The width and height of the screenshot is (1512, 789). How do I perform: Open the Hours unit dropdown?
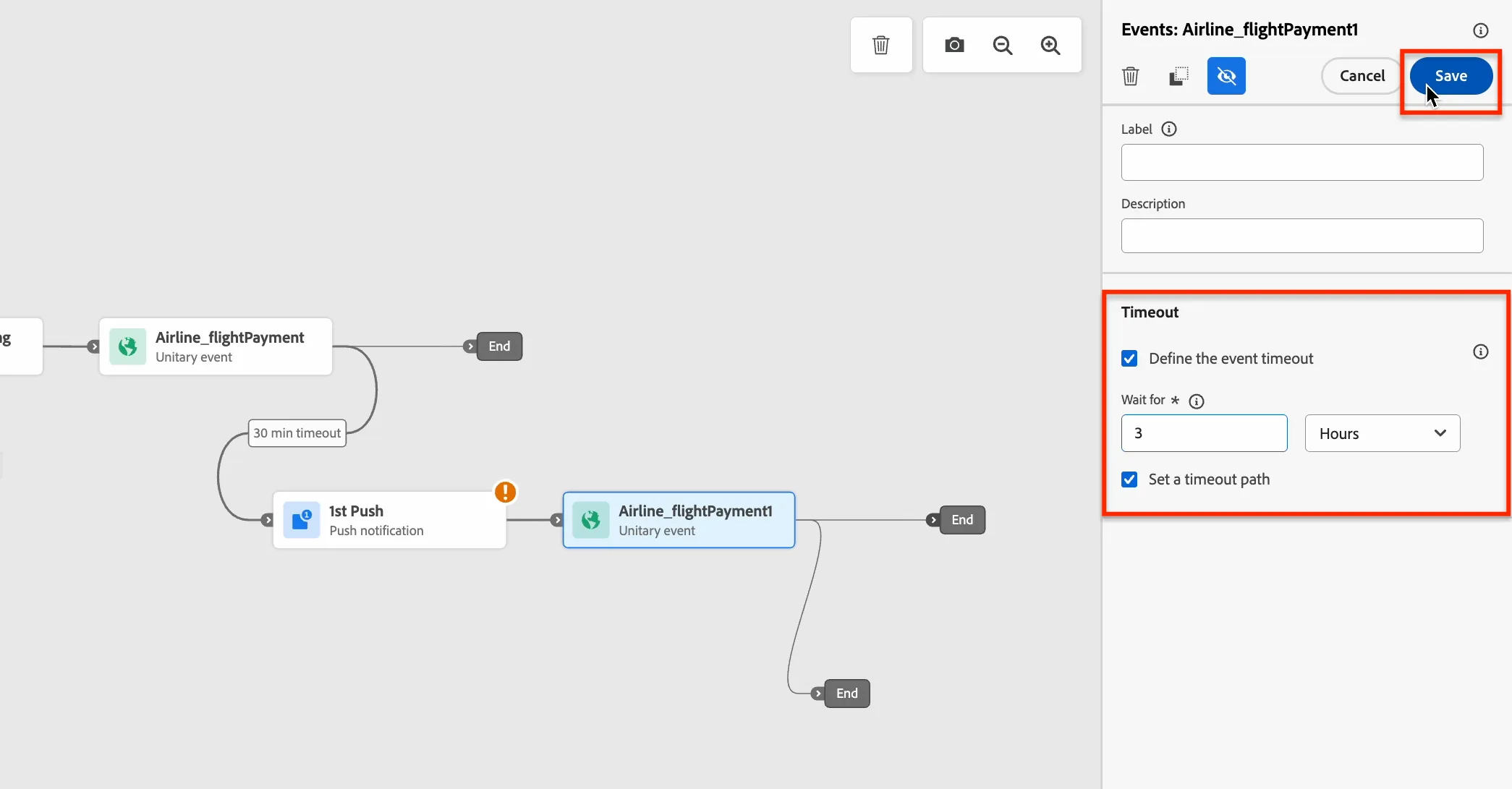1382,433
